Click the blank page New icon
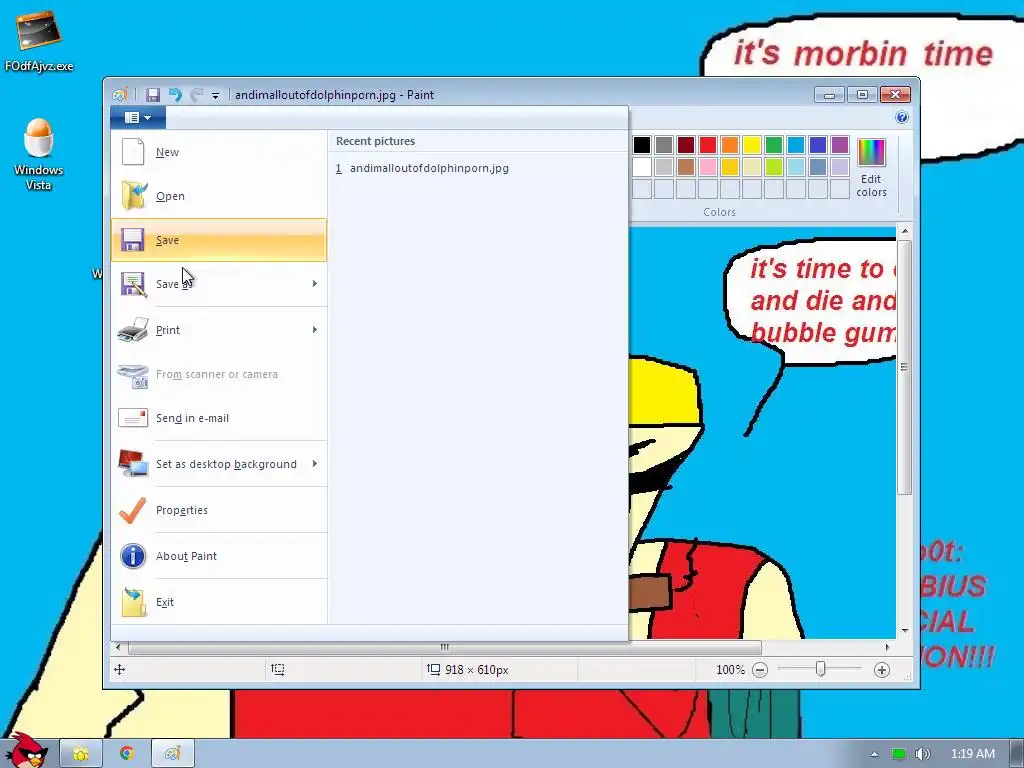 tap(133, 152)
